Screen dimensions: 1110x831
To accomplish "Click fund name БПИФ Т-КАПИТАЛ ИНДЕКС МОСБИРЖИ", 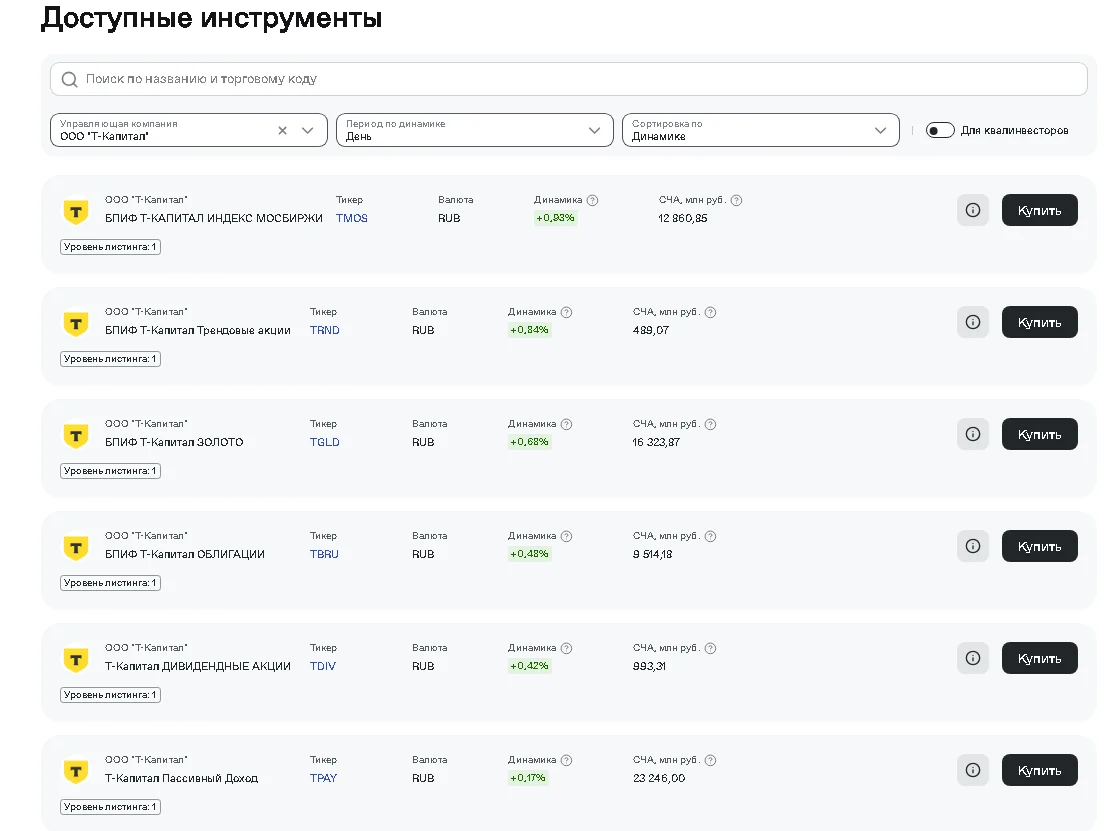I will pyautogui.click(x=214, y=218).
